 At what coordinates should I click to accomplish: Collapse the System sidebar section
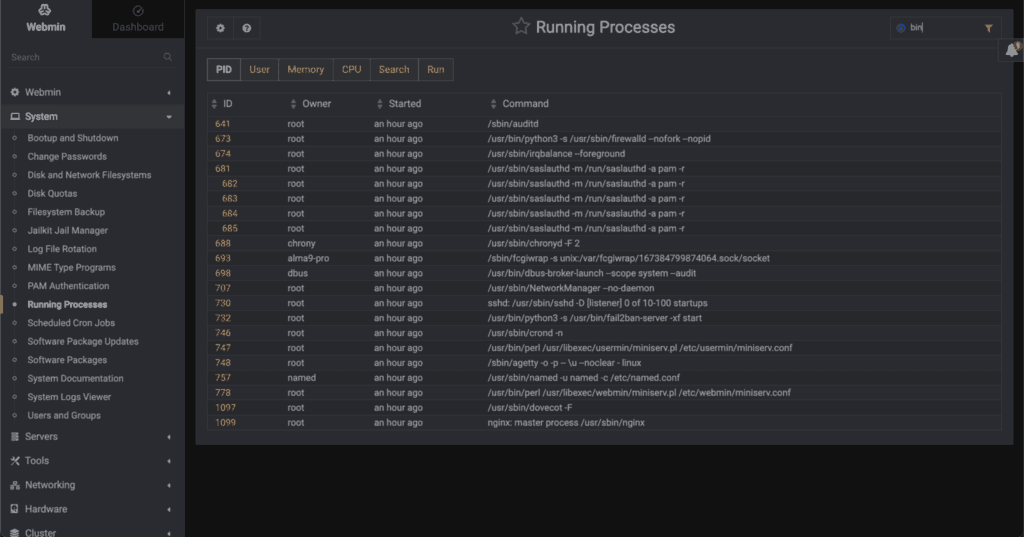(92, 116)
